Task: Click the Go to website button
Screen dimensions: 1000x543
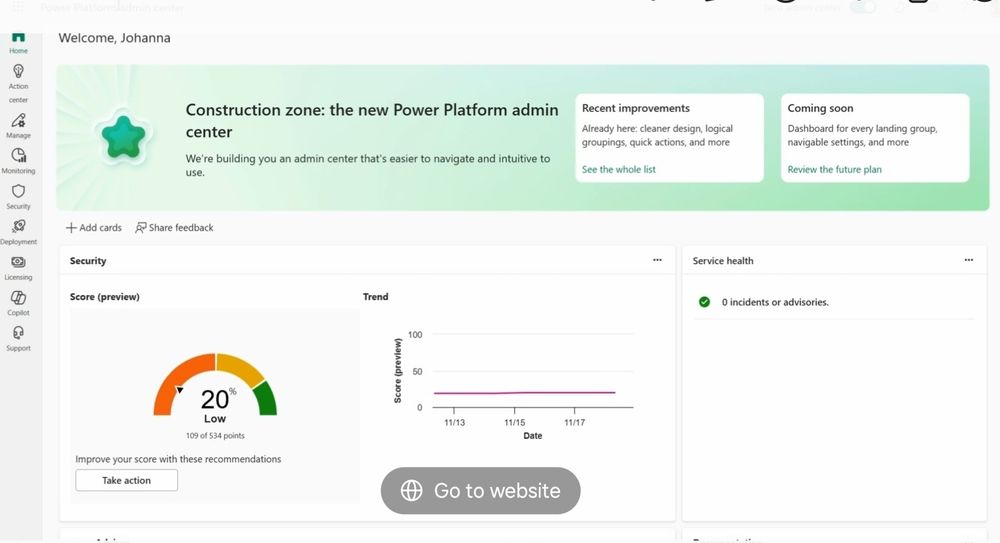Action: 480,490
